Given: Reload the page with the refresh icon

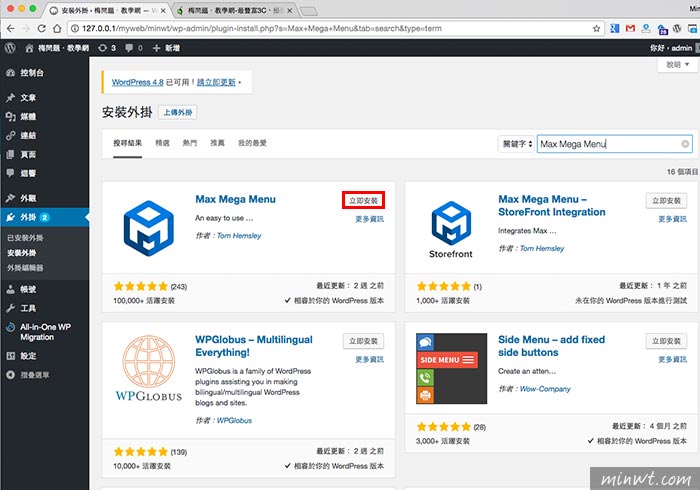Looking at the screenshot, I should point(42,29).
